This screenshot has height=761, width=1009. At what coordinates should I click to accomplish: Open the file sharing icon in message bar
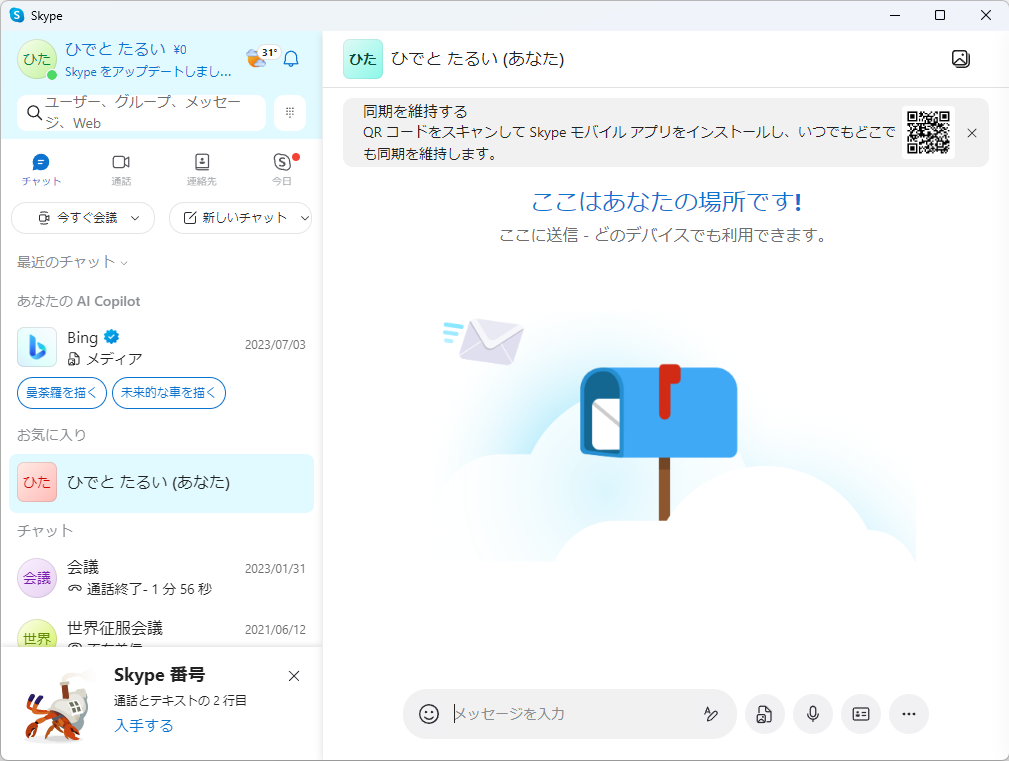click(x=764, y=714)
